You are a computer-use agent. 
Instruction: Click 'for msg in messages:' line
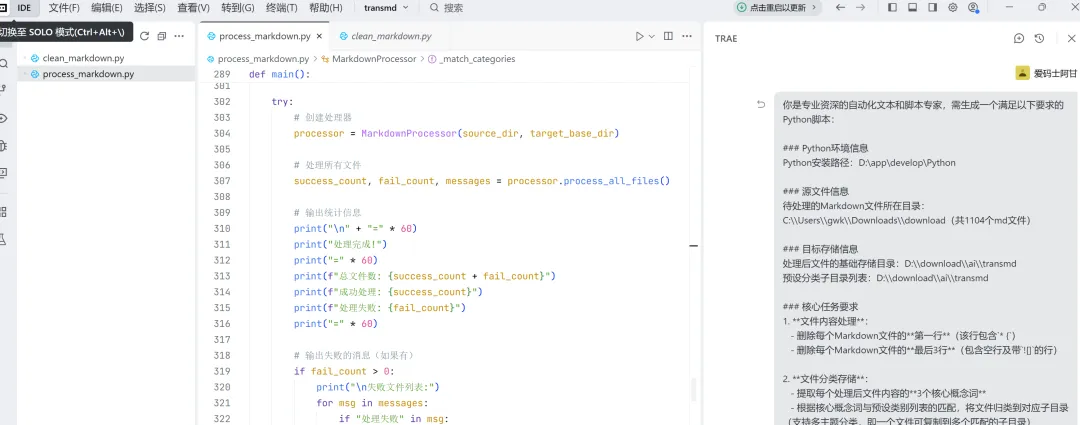click(372, 403)
